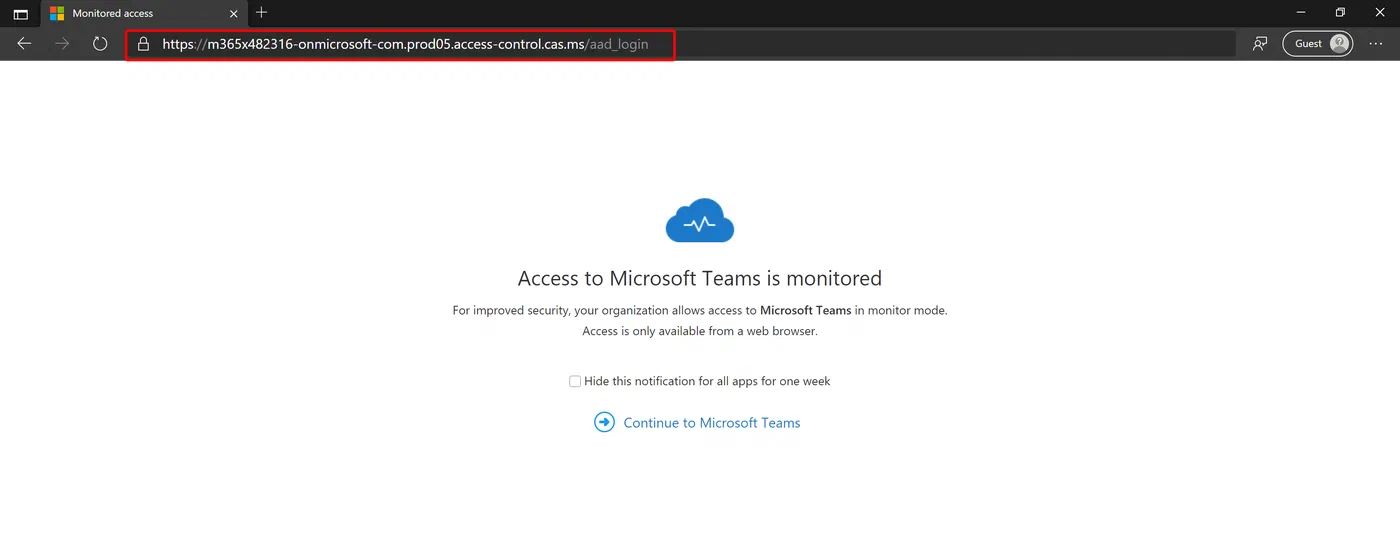
Task: Open Guest profile button
Action: pos(1318,44)
